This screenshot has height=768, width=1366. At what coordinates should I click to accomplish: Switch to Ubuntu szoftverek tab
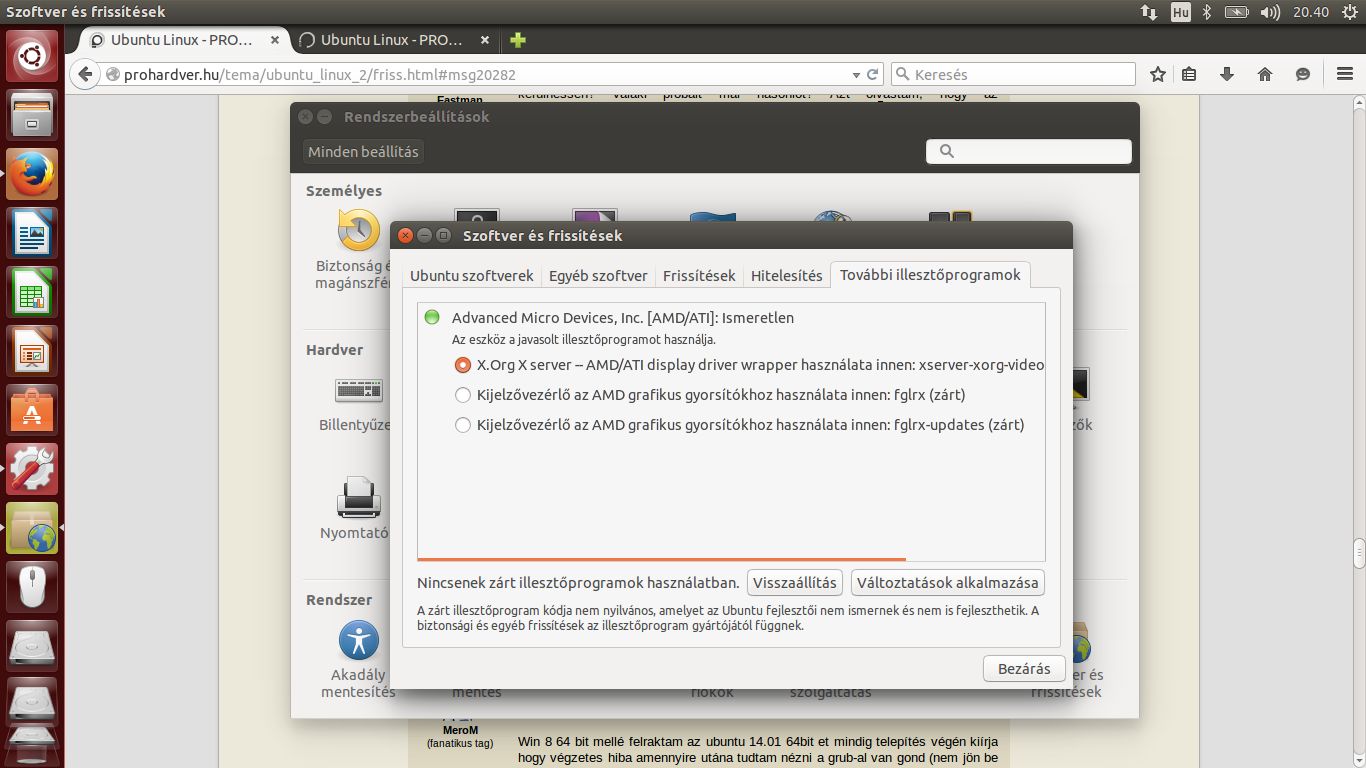471,276
